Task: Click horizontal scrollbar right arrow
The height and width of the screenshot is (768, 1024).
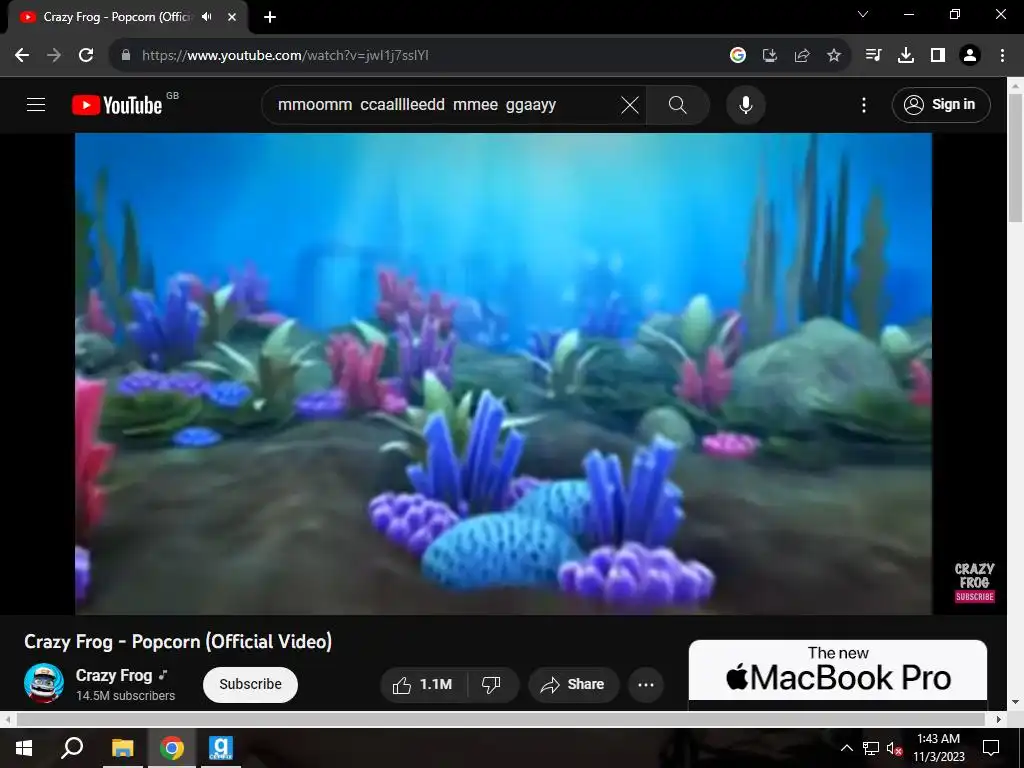Action: (x=999, y=719)
